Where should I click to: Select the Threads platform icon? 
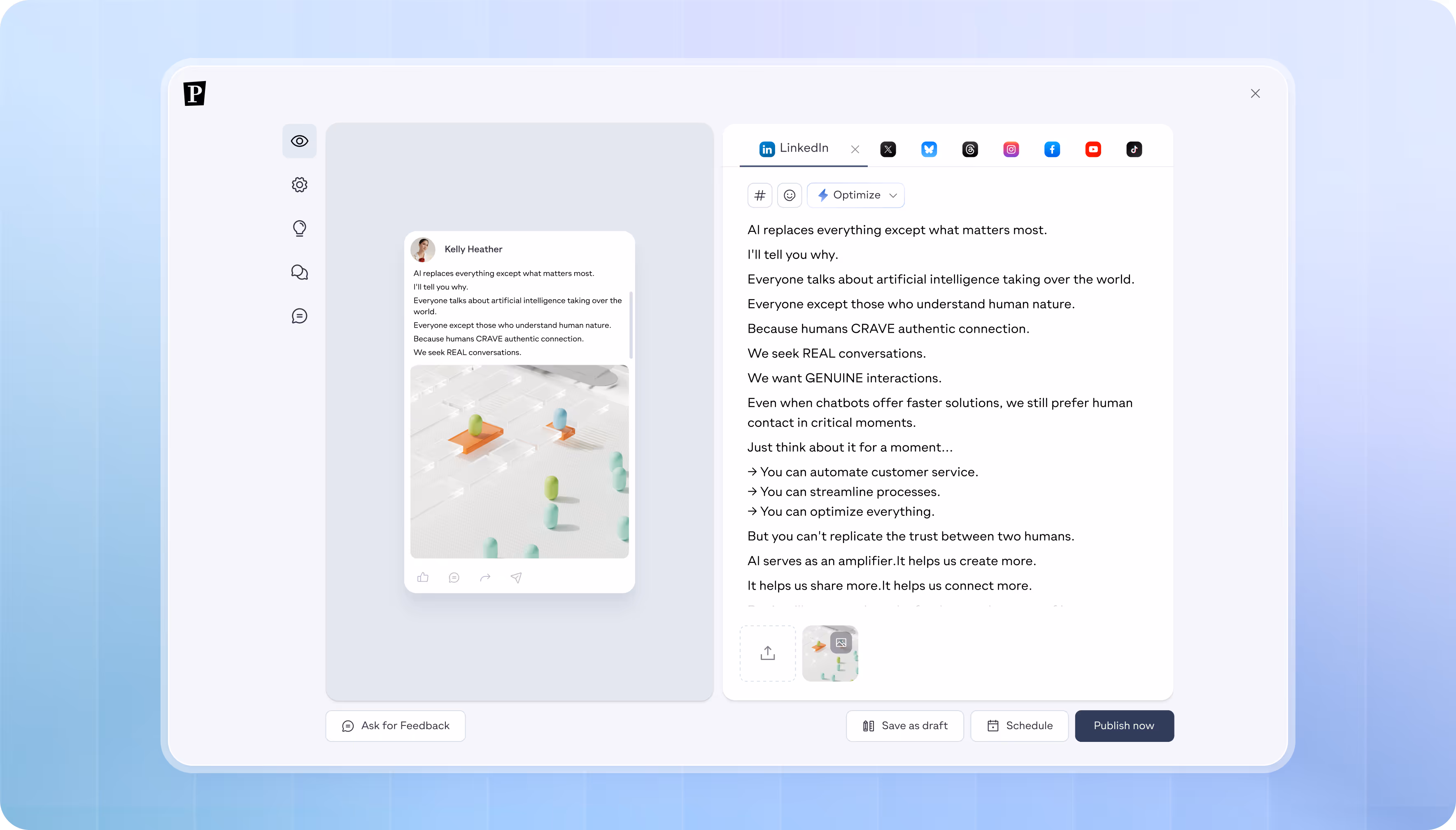[970, 149]
